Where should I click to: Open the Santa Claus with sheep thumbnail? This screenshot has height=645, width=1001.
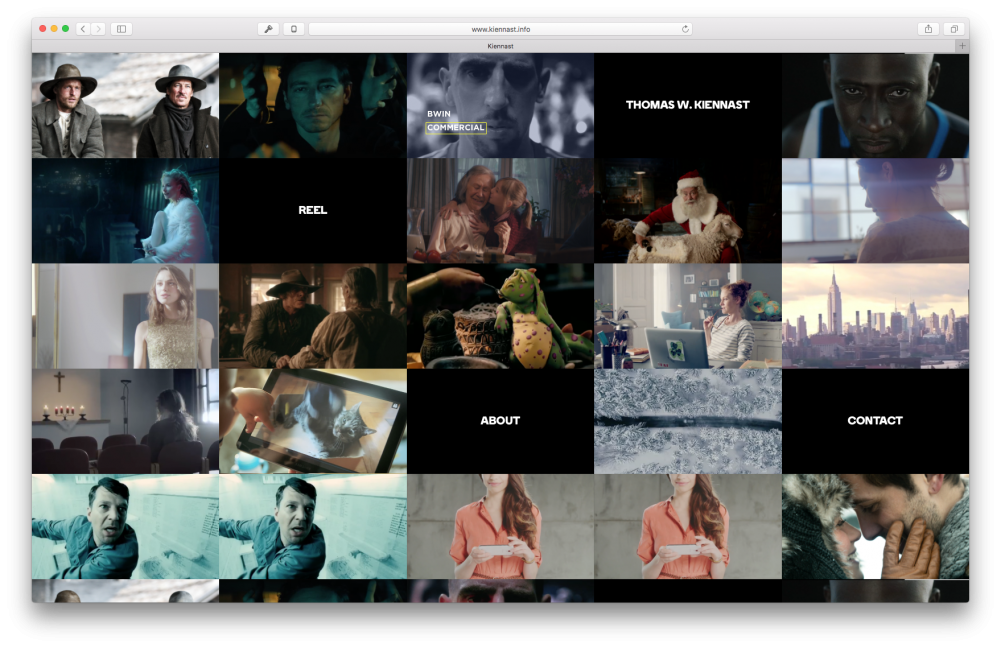click(688, 211)
